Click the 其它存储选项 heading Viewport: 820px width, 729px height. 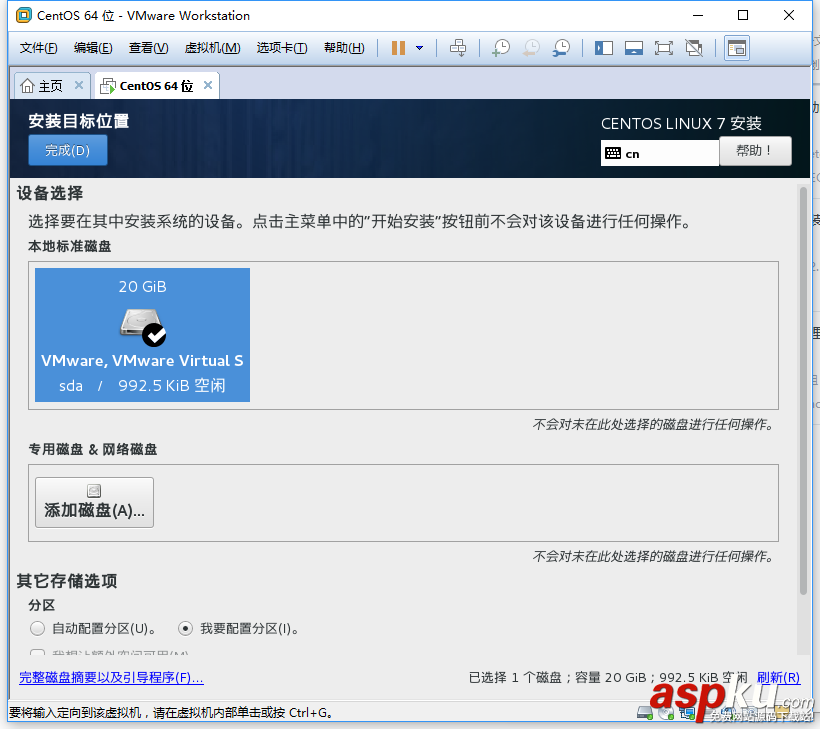(x=67, y=580)
